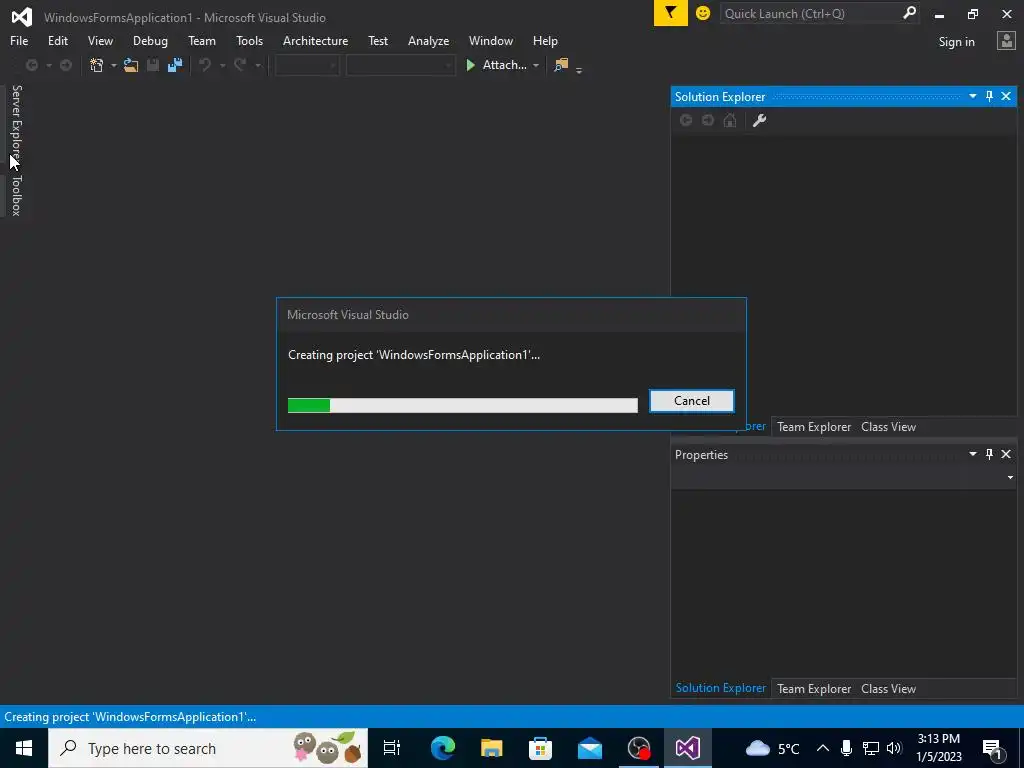Open the Window menu
The width and height of the screenshot is (1024, 768).
point(490,40)
